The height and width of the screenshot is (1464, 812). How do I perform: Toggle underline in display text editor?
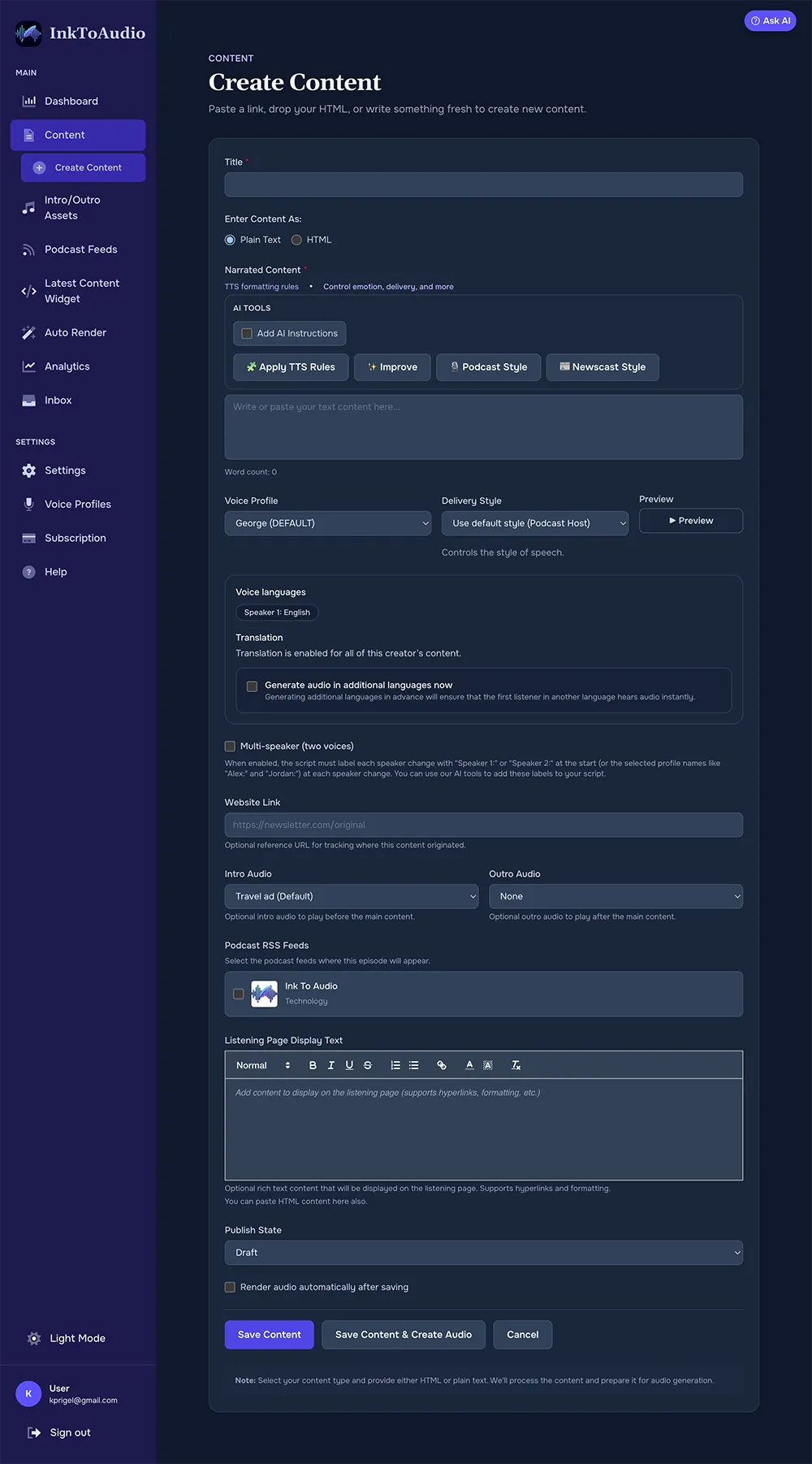(x=349, y=1065)
